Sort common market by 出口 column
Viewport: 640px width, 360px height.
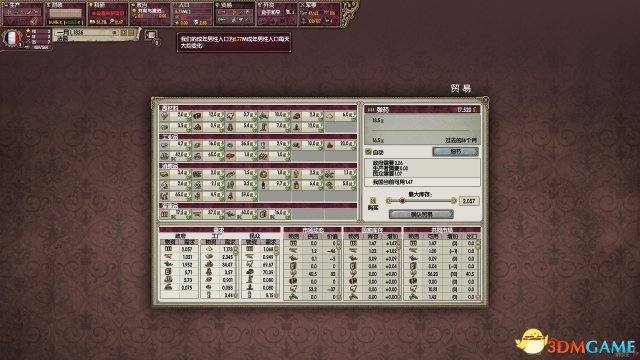click(x=471, y=236)
